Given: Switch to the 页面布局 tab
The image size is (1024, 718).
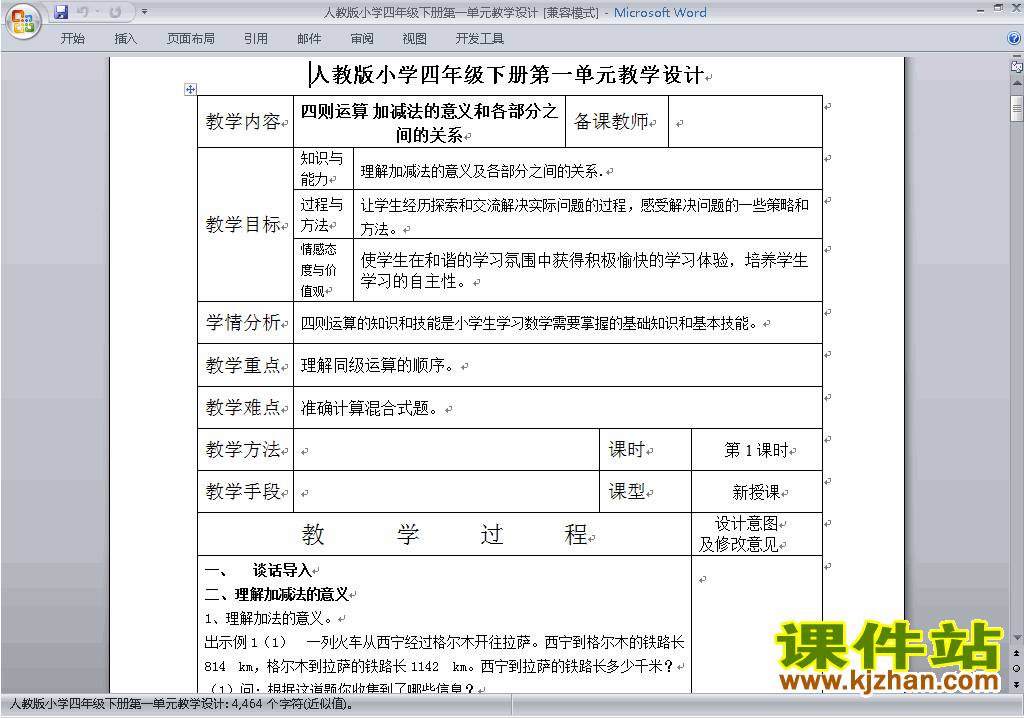Looking at the screenshot, I should pos(190,39).
